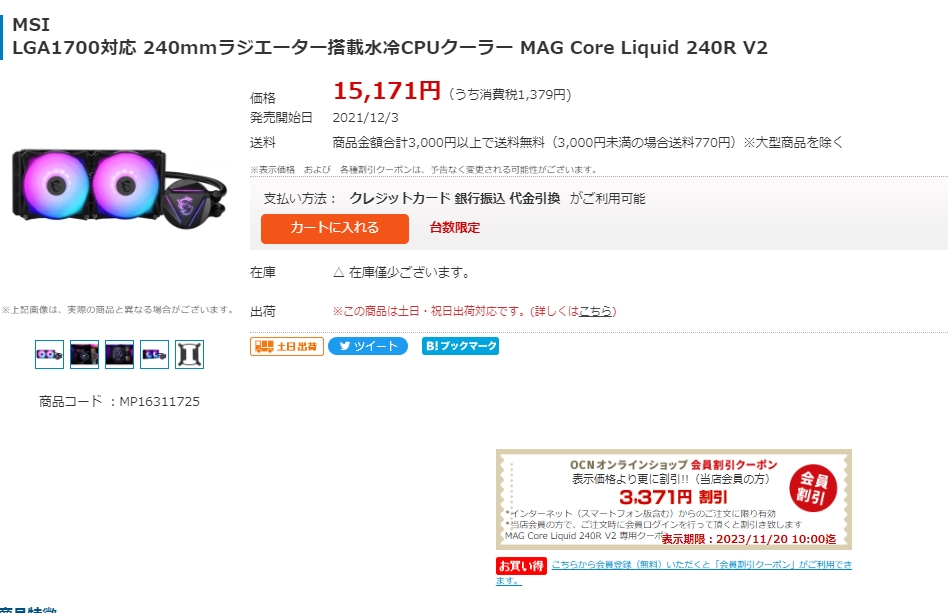The image size is (948, 613).
Task: Open the member registration coupon link
Action: coord(700,566)
